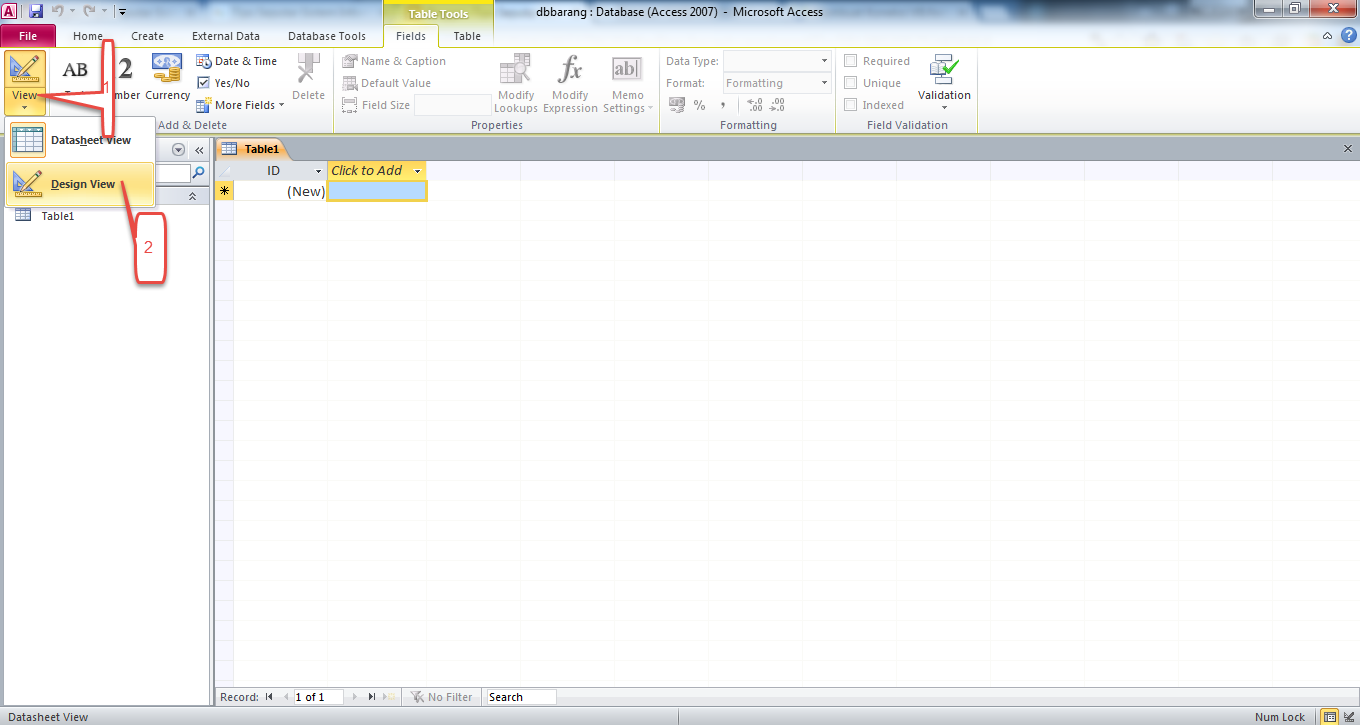Switch to the Table ribbon tab

point(467,36)
